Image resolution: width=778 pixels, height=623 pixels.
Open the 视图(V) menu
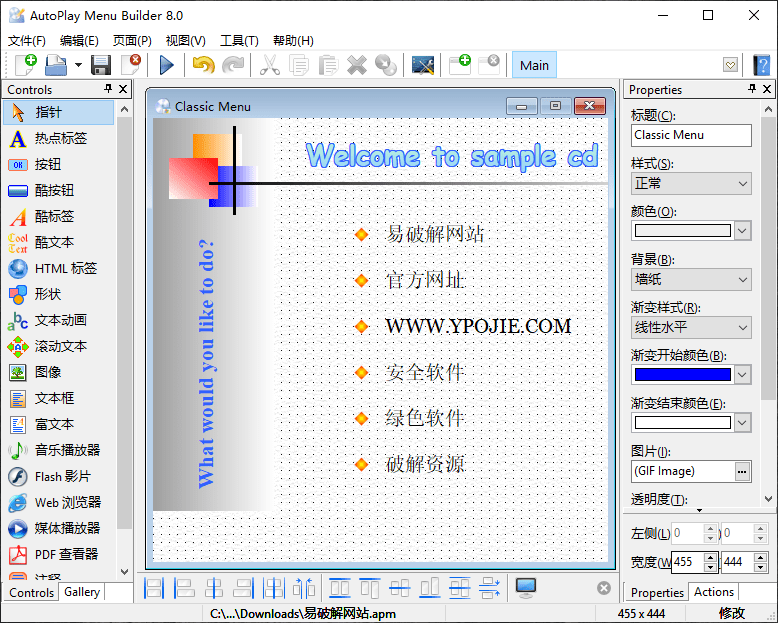(186, 41)
